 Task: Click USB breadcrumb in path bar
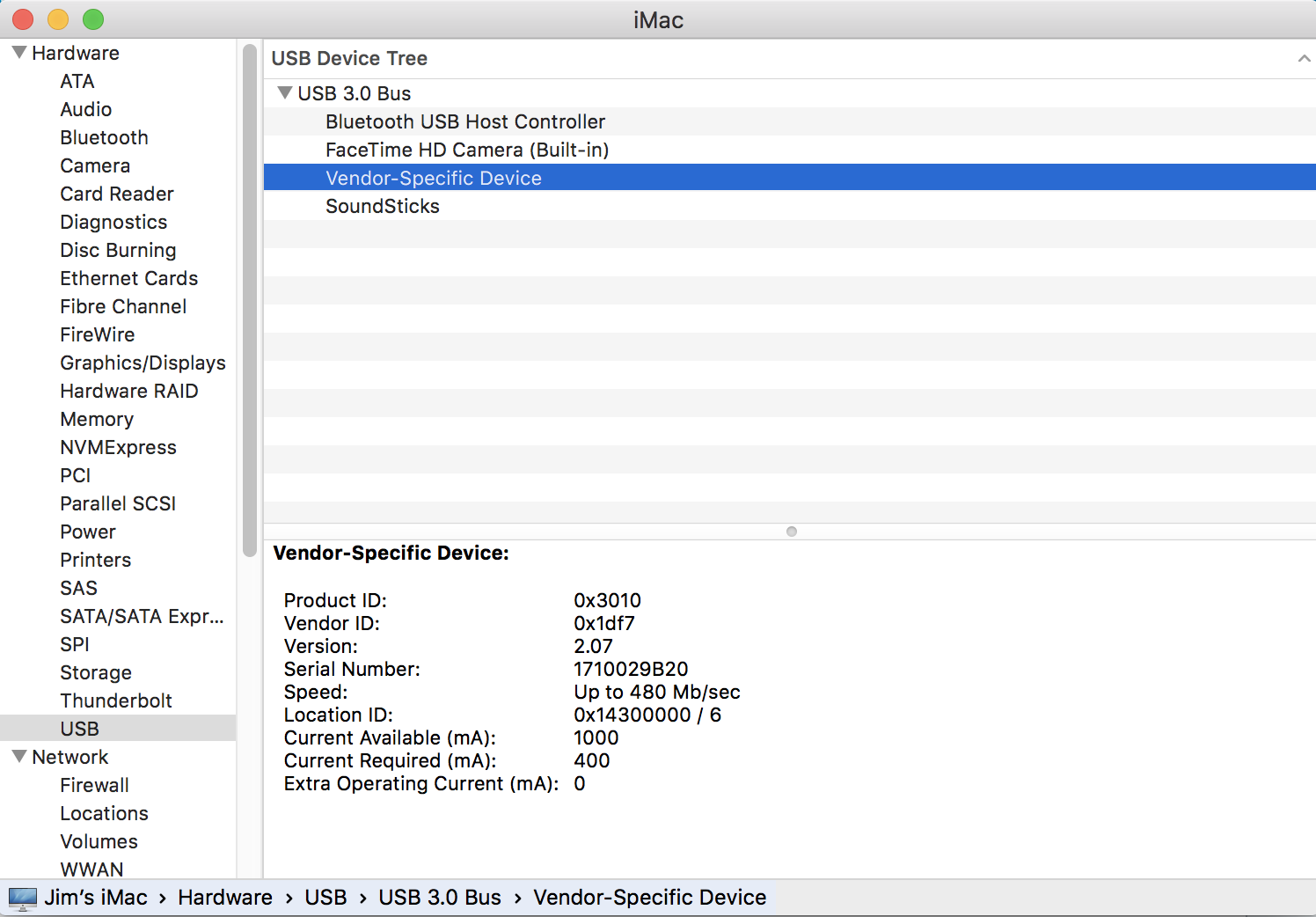pos(325,898)
